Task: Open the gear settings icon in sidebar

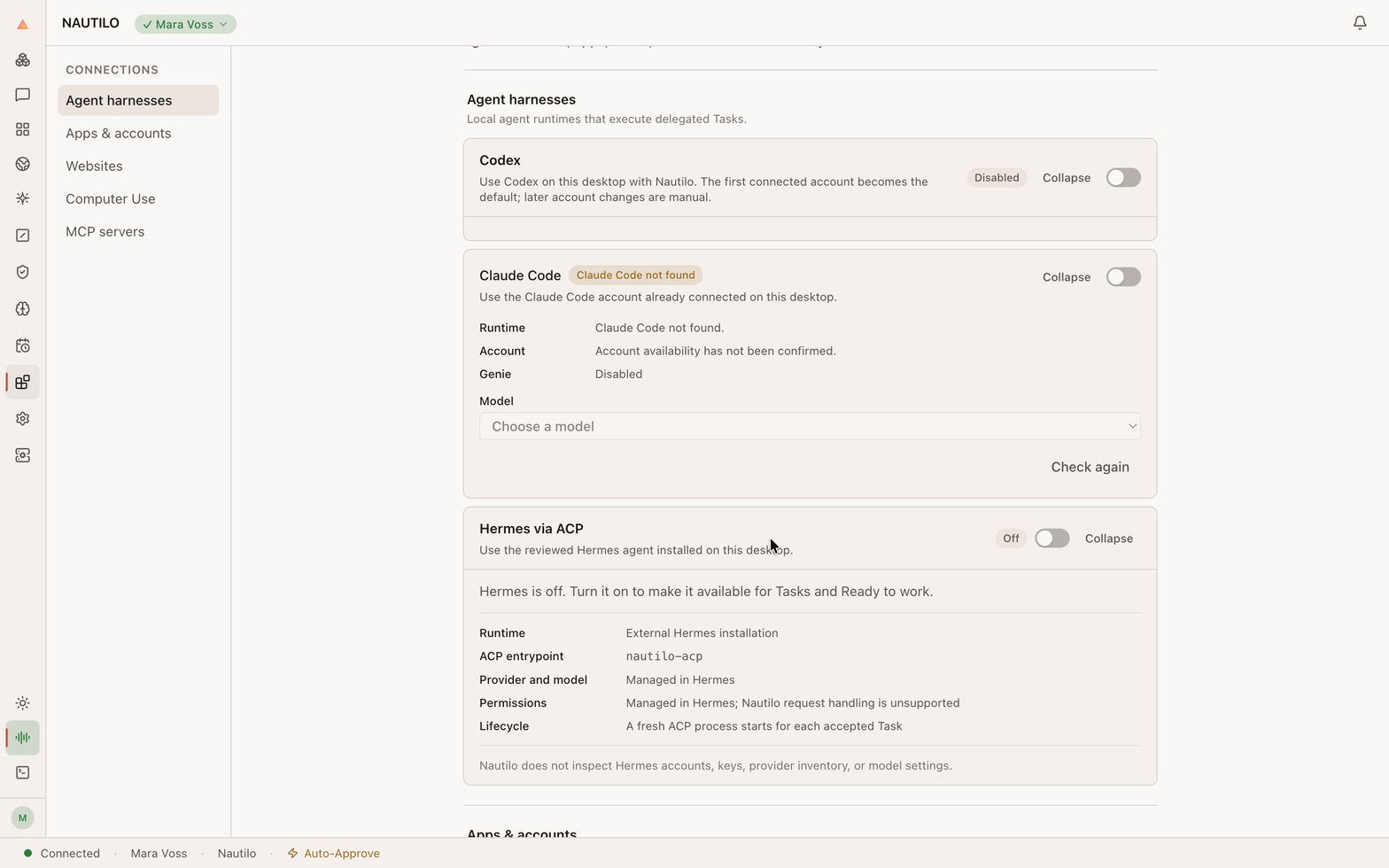Action: tap(23, 419)
